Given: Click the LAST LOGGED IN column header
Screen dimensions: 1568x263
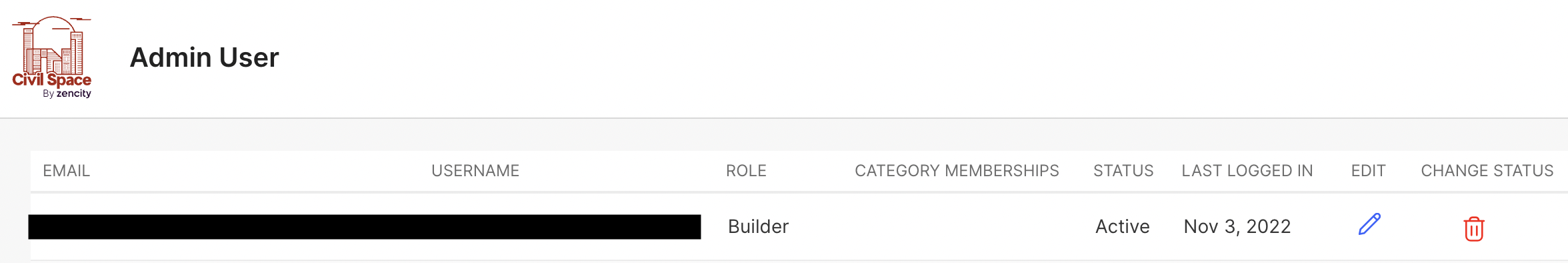Looking at the screenshot, I should (1247, 171).
